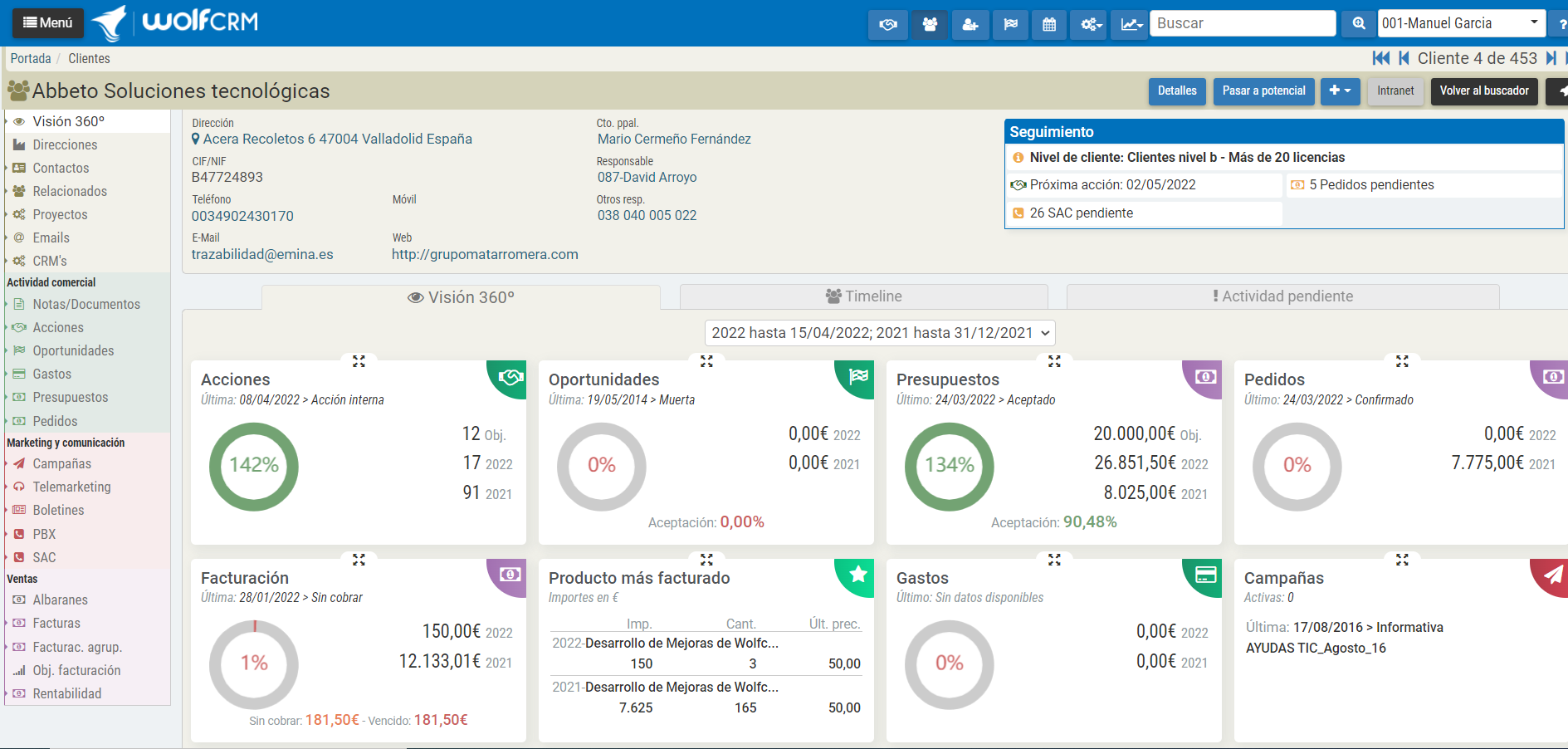Open the gears settings dropdown in the toolbar
This screenshot has height=749, width=1568.
1088,24
